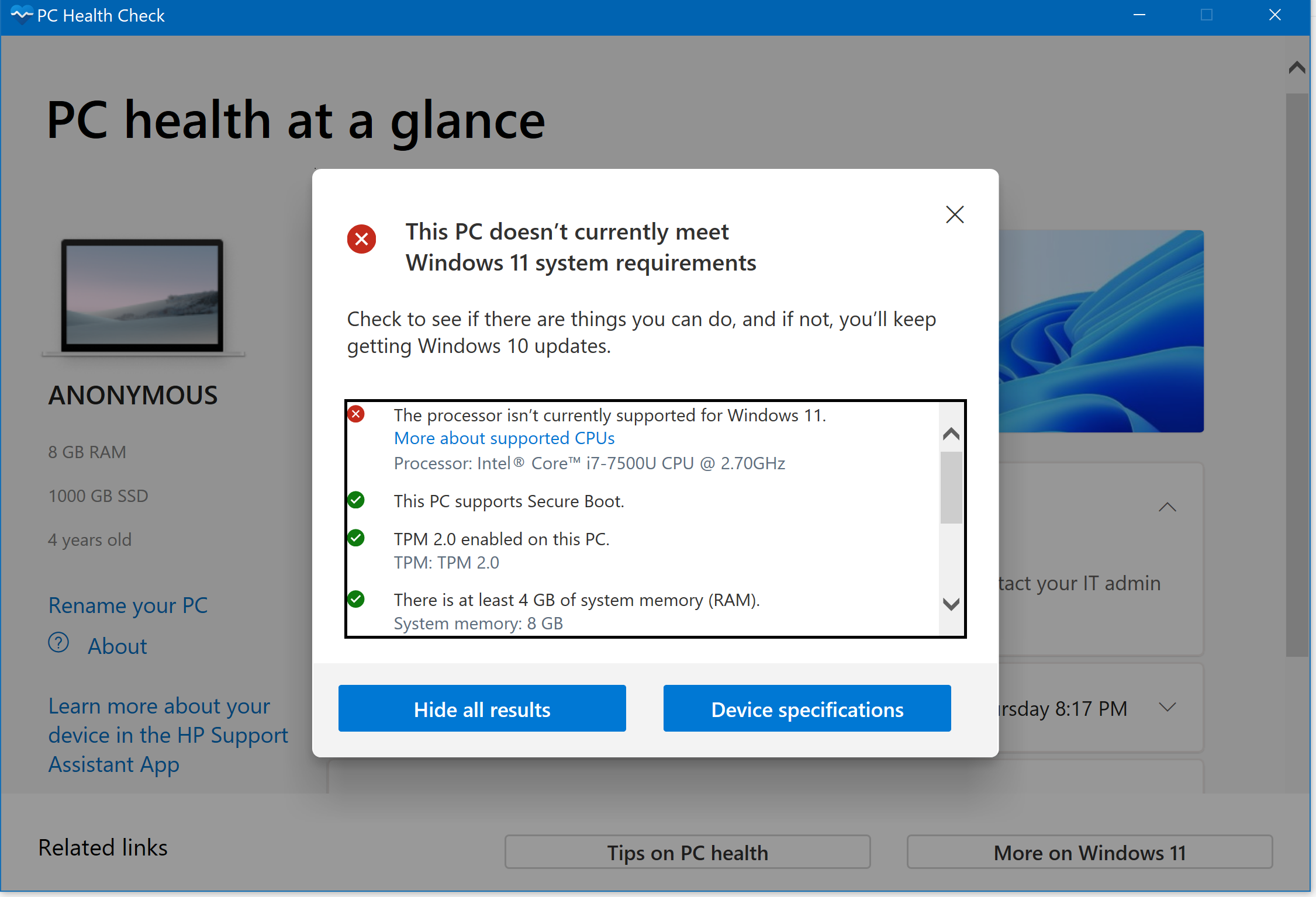Click the green checkmark beside TPM 2.0

click(x=355, y=538)
